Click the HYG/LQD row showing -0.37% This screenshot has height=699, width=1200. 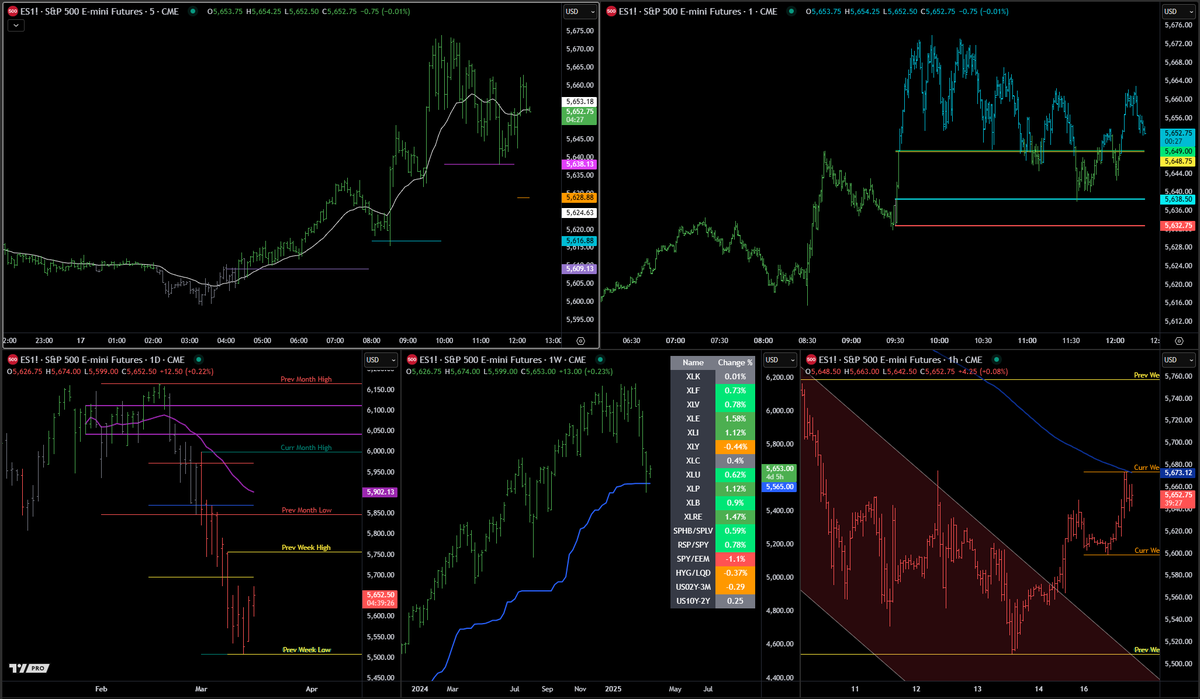point(712,572)
